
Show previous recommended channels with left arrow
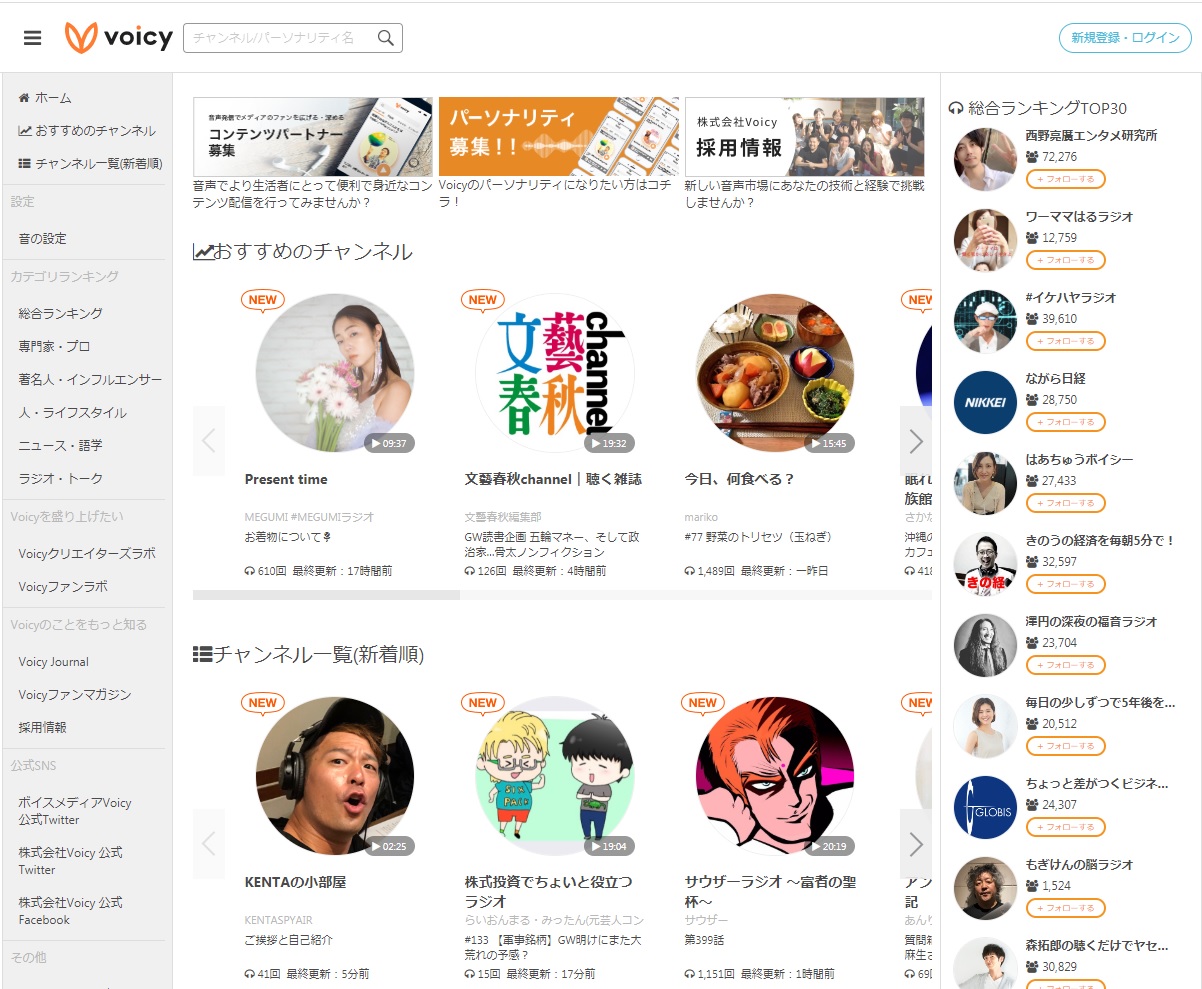point(209,441)
